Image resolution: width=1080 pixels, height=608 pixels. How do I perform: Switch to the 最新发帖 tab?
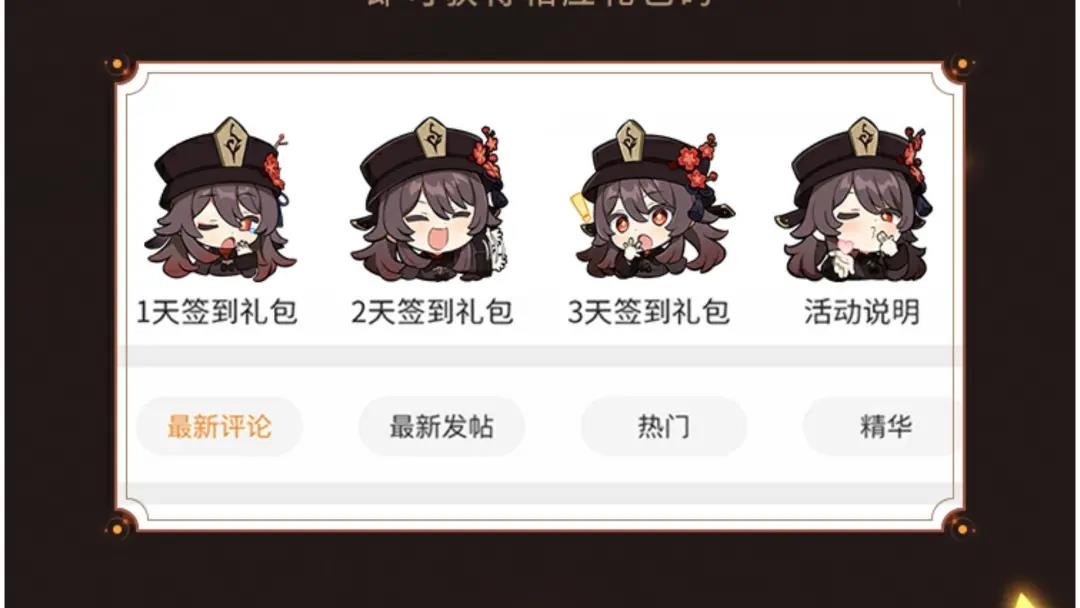[442, 426]
